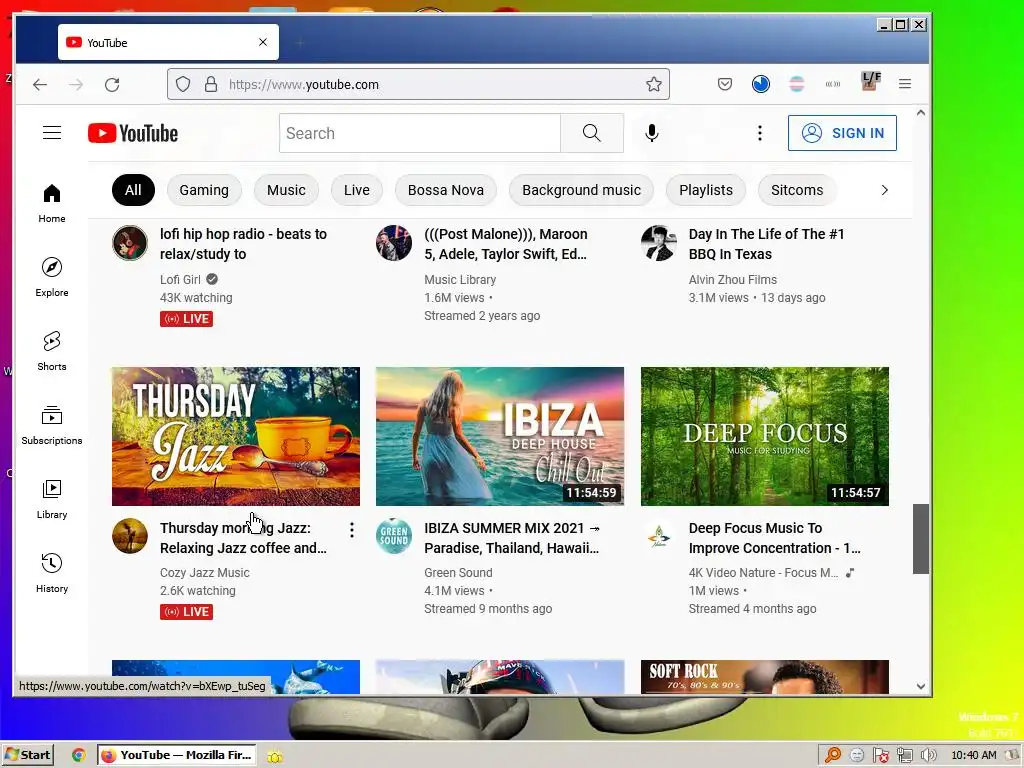
Task: Open Day In The Life BBQ video title
Action: coord(767,244)
